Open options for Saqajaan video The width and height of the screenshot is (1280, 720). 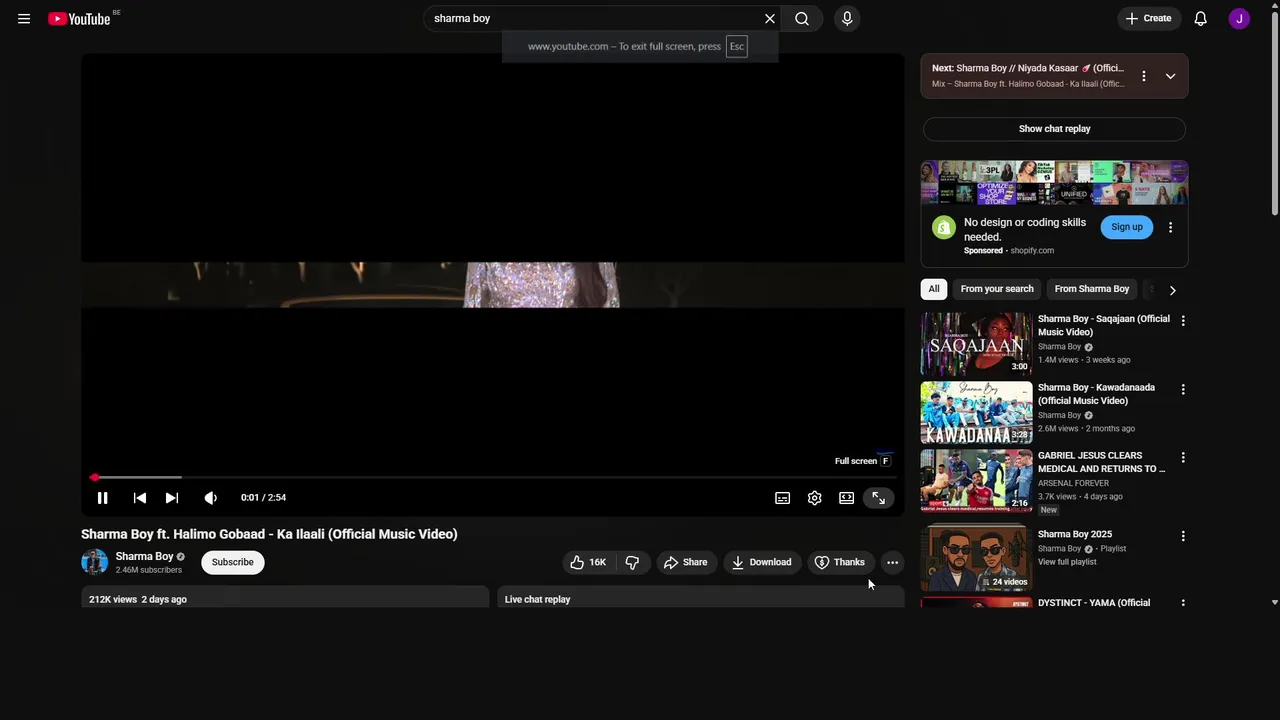coord(1183,321)
